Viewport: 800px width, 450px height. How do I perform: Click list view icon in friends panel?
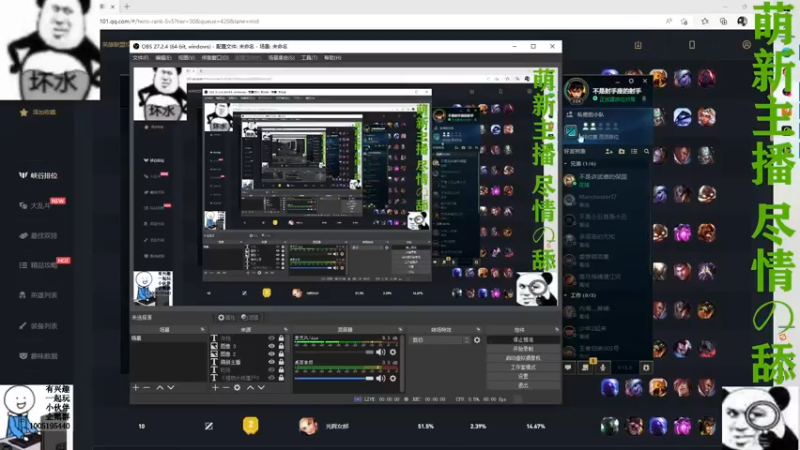(x=634, y=152)
